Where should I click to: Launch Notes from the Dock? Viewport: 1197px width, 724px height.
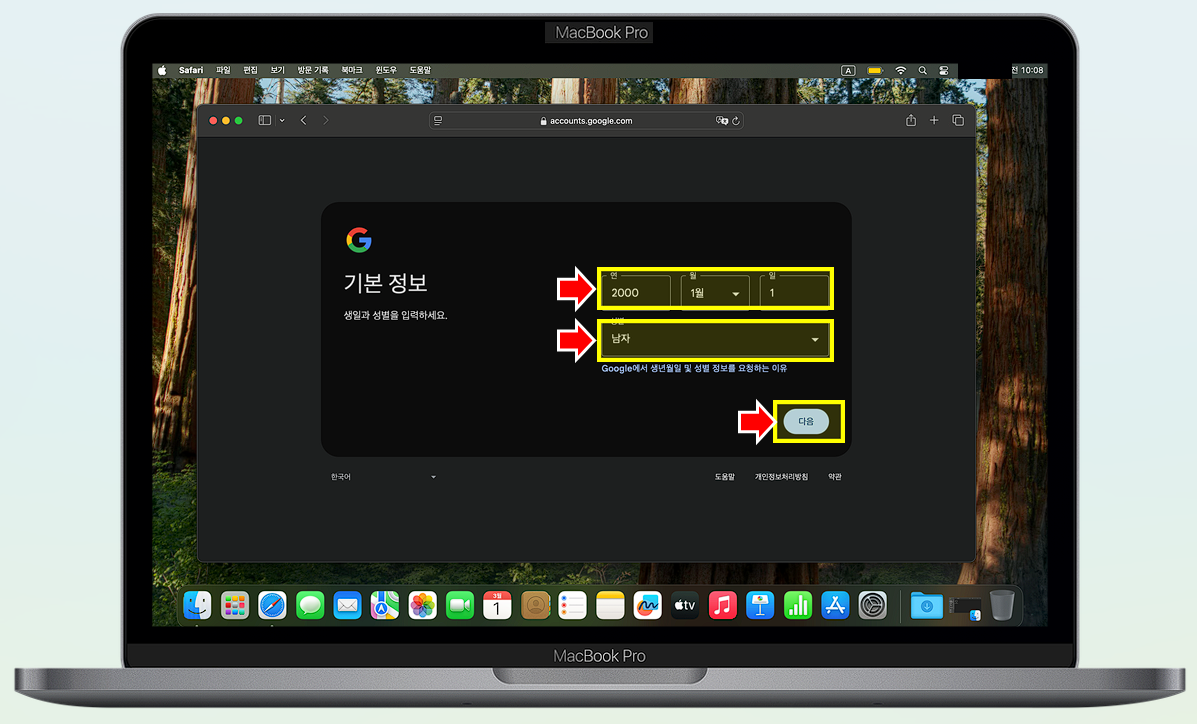coord(610,606)
